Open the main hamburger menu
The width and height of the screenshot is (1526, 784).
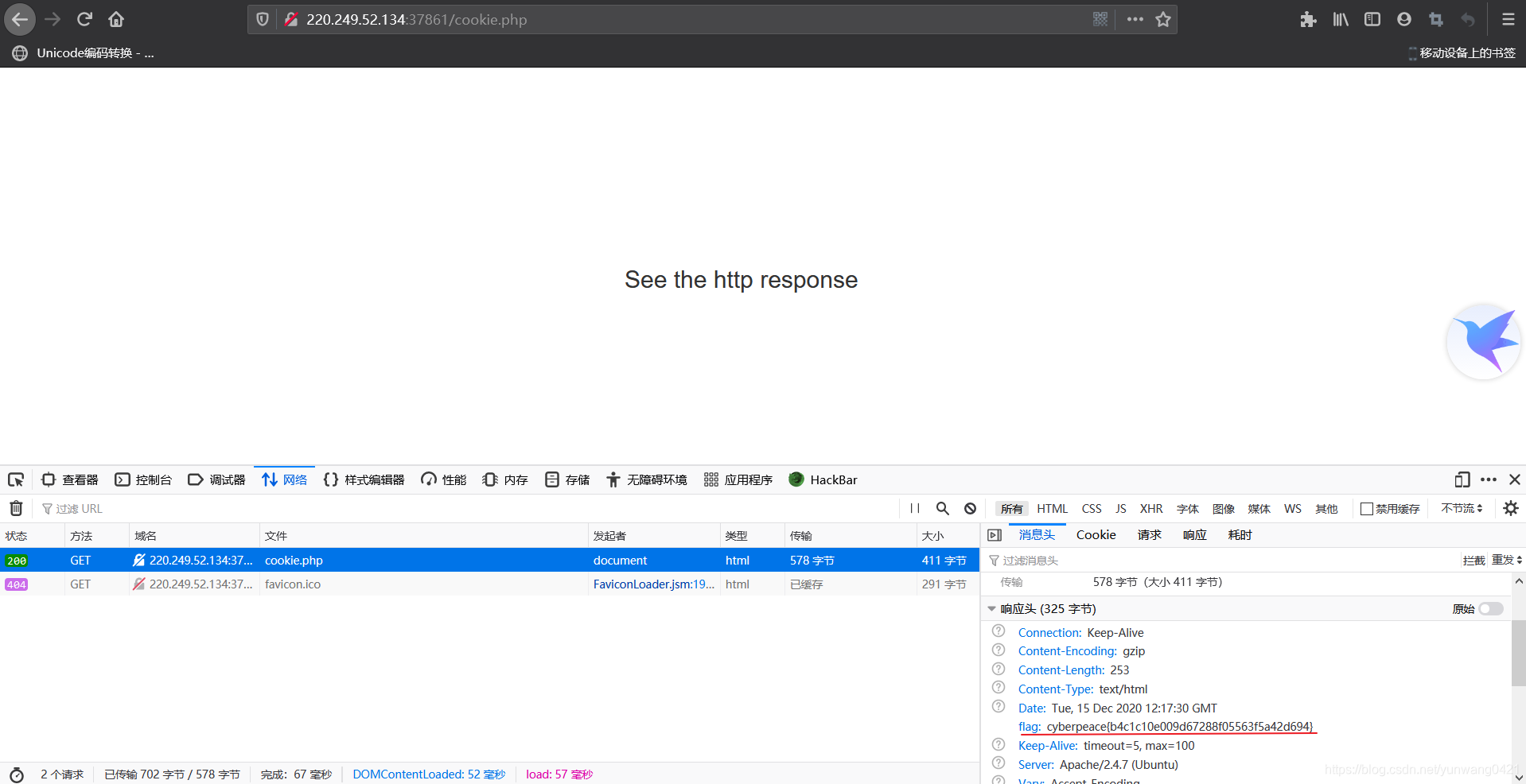(1508, 19)
